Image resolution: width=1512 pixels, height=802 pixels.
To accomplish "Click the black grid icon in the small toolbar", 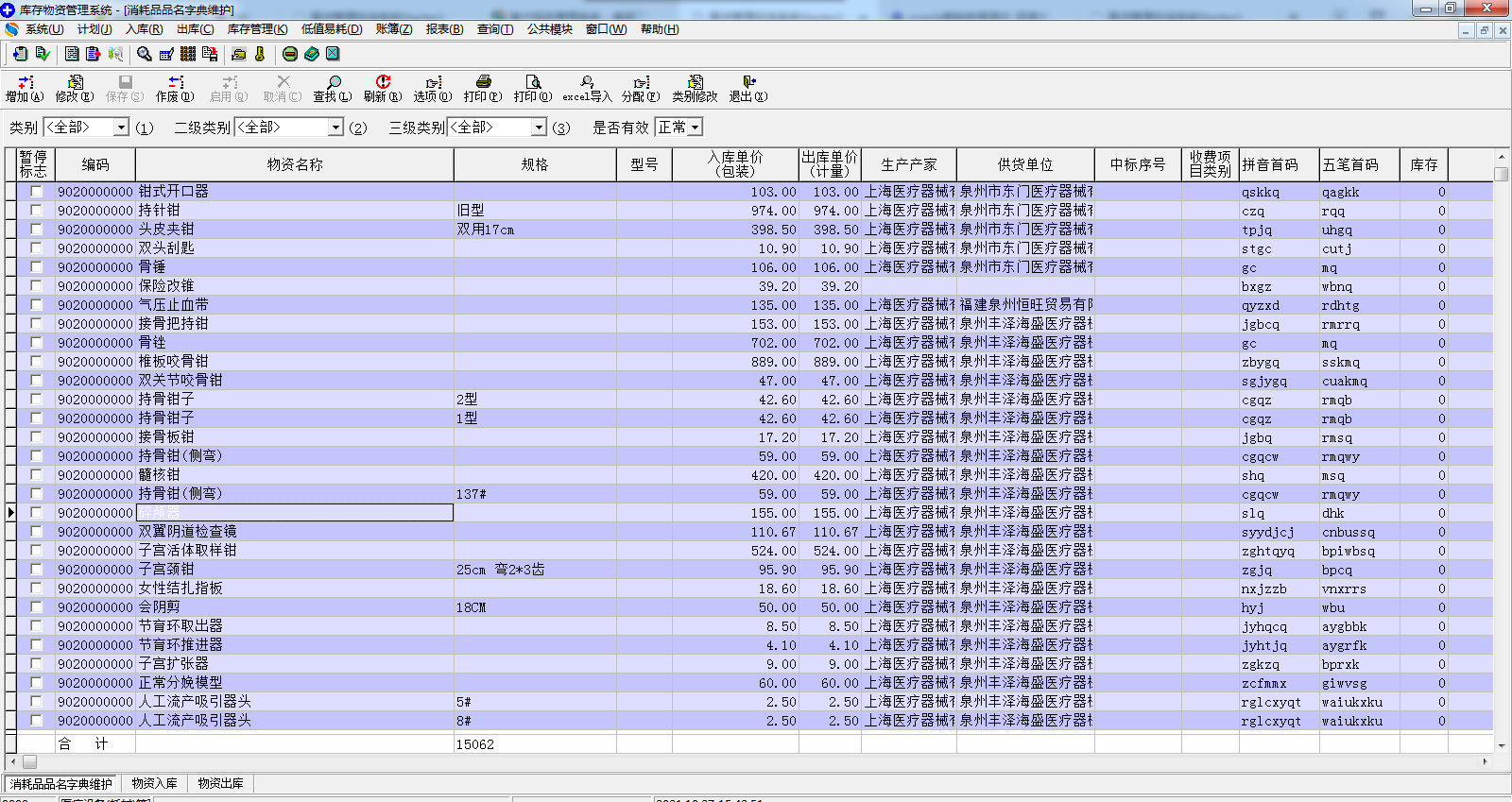I will [x=188, y=54].
